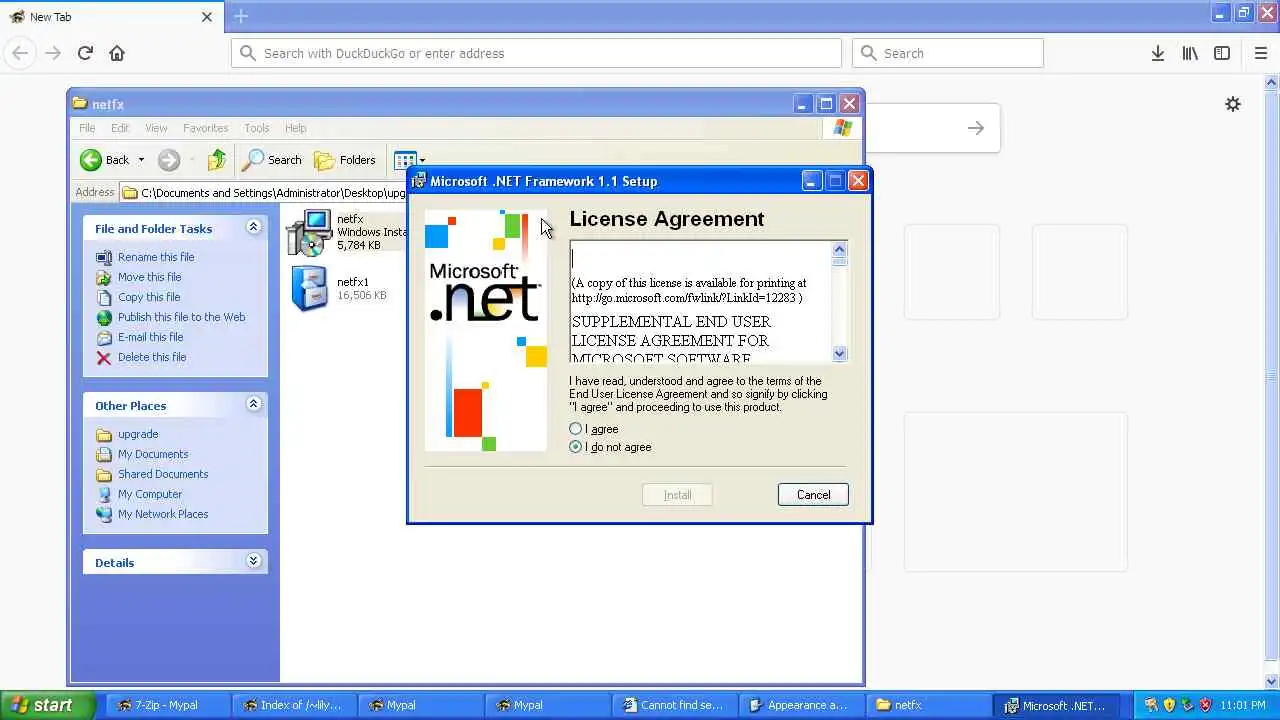This screenshot has height=720, width=1280.
Task: Click browser Back arrow
Action: click(20, 53)
